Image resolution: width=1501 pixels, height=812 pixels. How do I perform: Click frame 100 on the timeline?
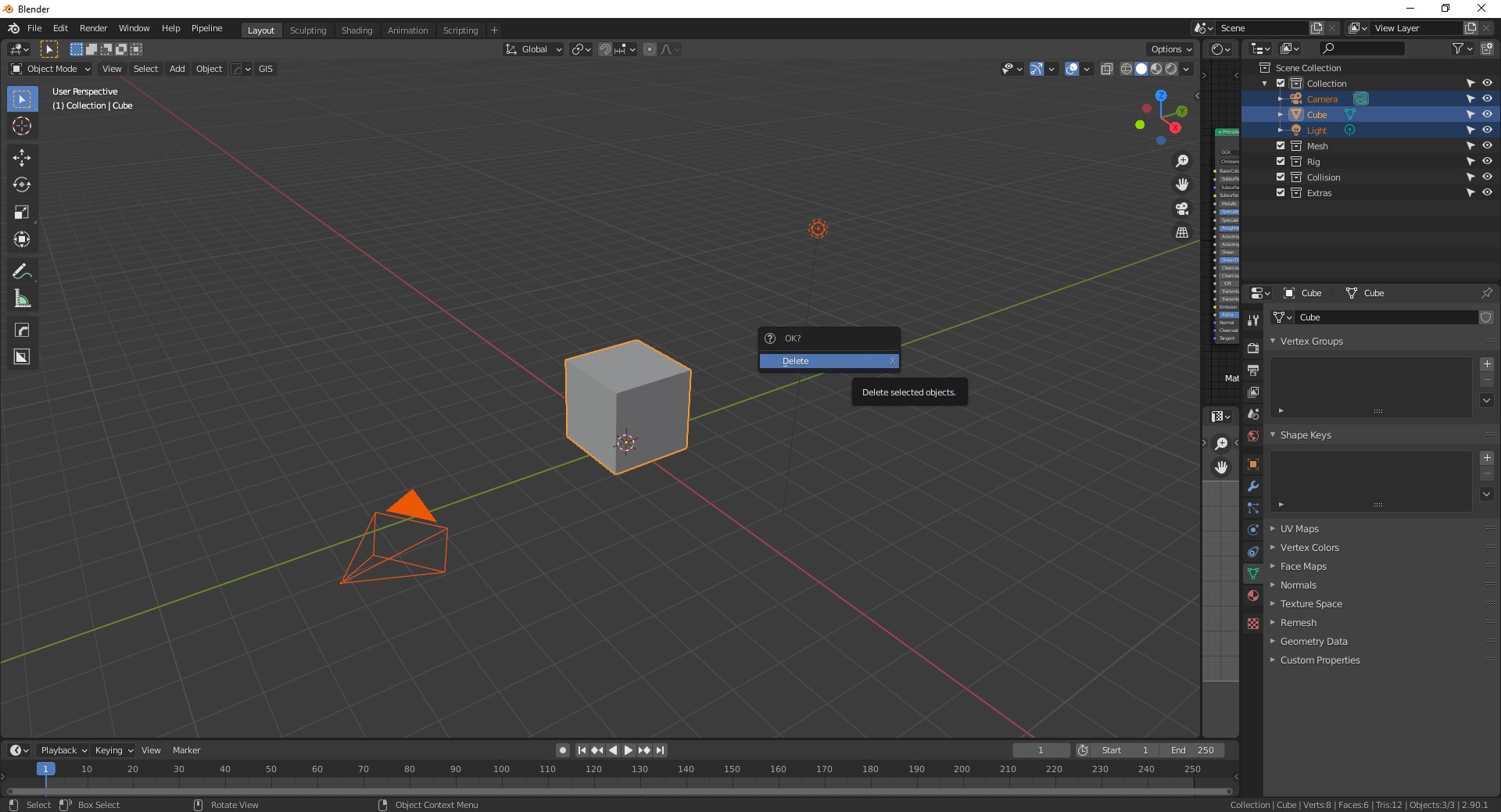point(501,770)
